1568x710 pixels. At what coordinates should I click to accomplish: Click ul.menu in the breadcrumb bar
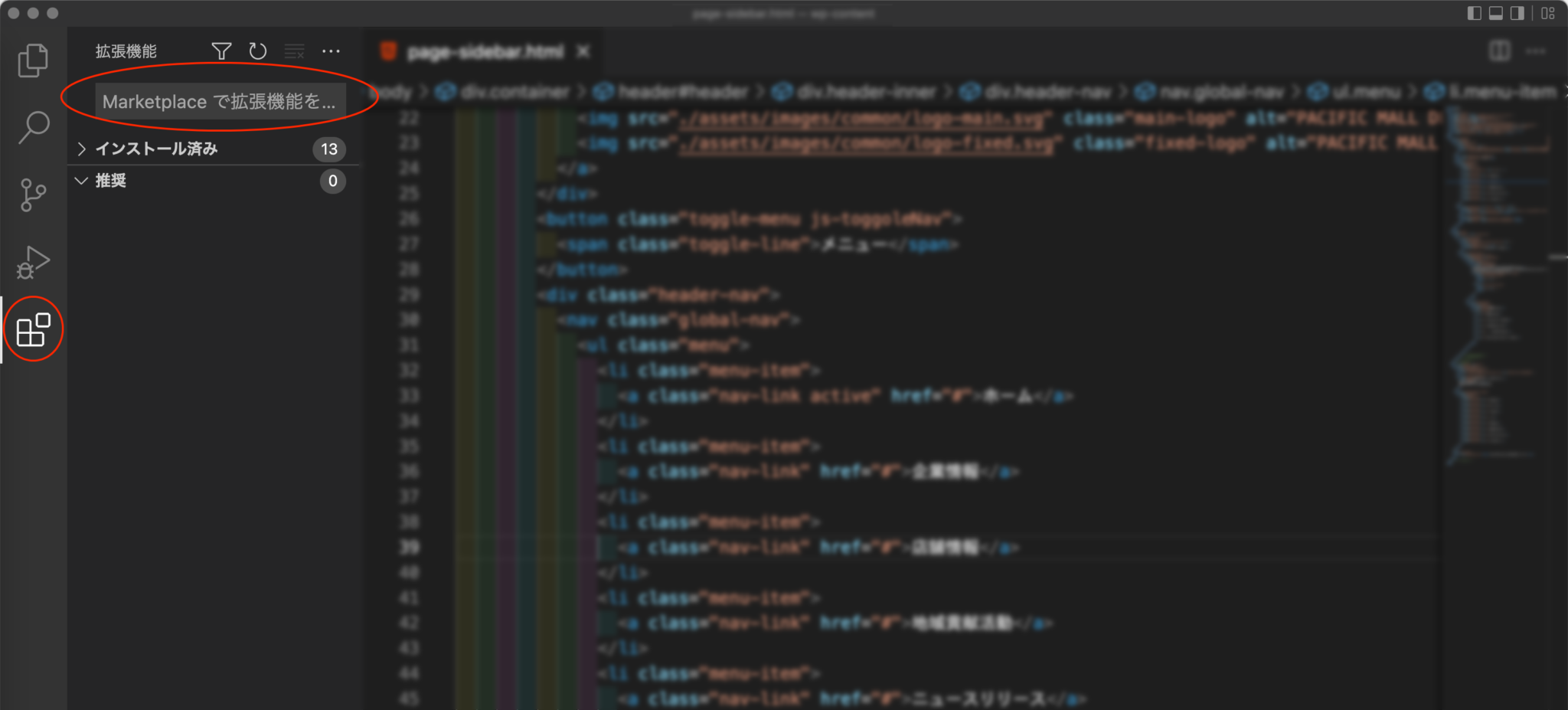click(1369, 92)
